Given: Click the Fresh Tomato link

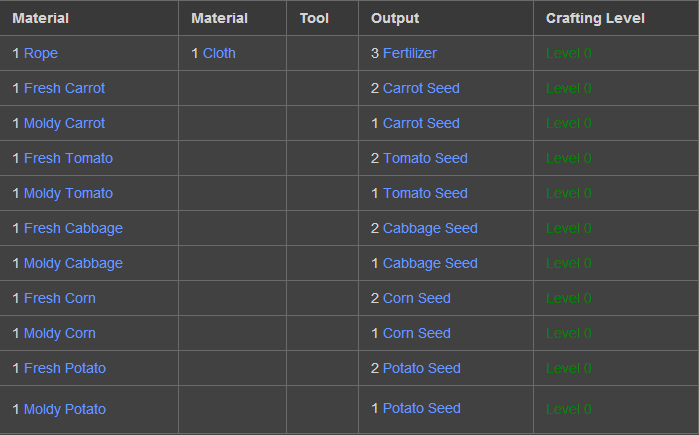Looking at the screenshot, I should [68, 158].
